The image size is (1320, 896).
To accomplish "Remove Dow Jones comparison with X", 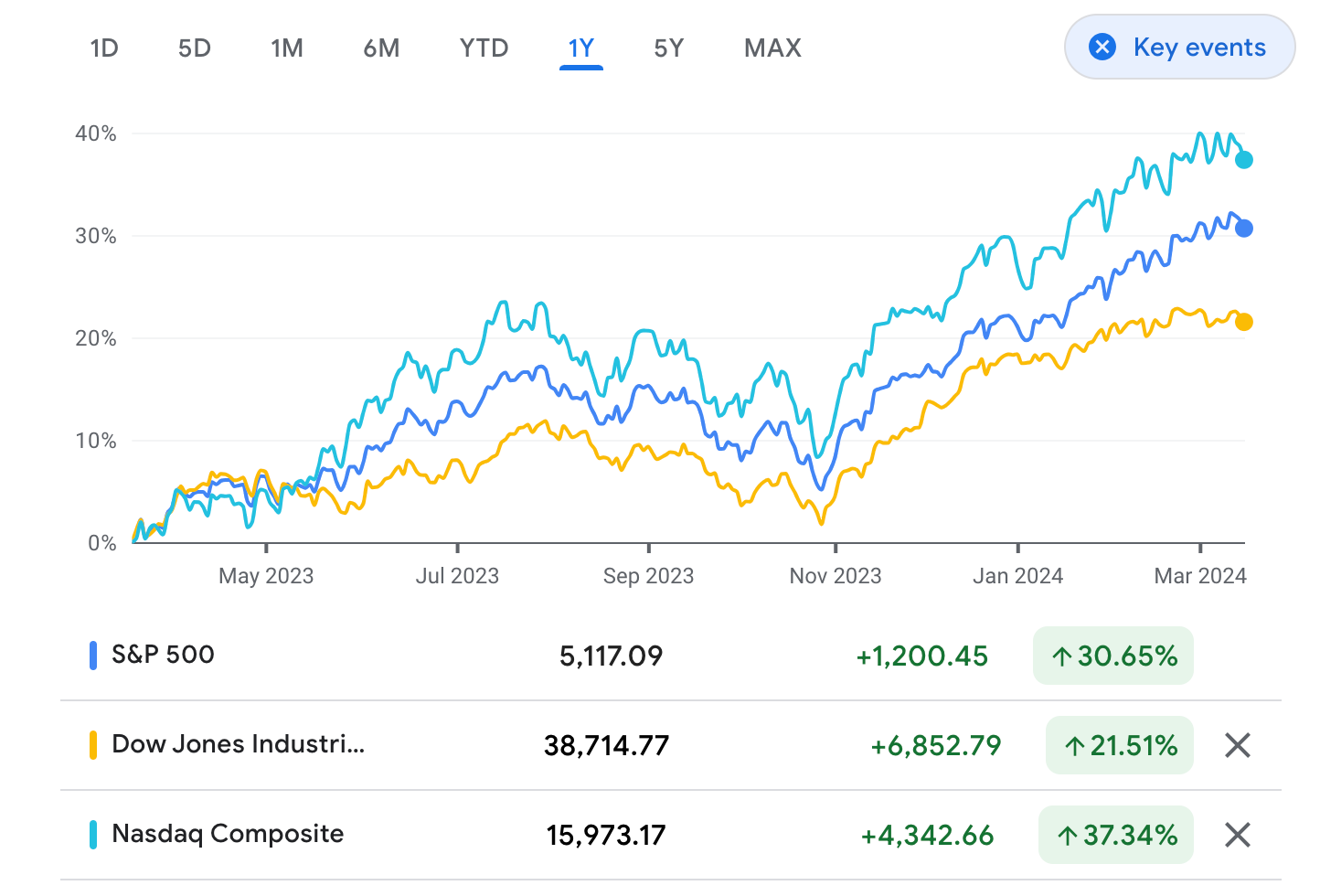I will point(1238,745).
